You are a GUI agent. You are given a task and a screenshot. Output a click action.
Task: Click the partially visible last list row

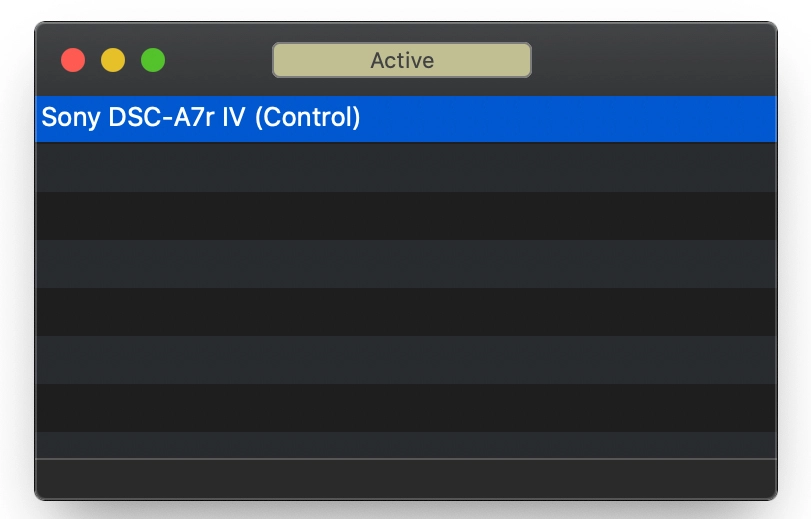click(406, 445)
